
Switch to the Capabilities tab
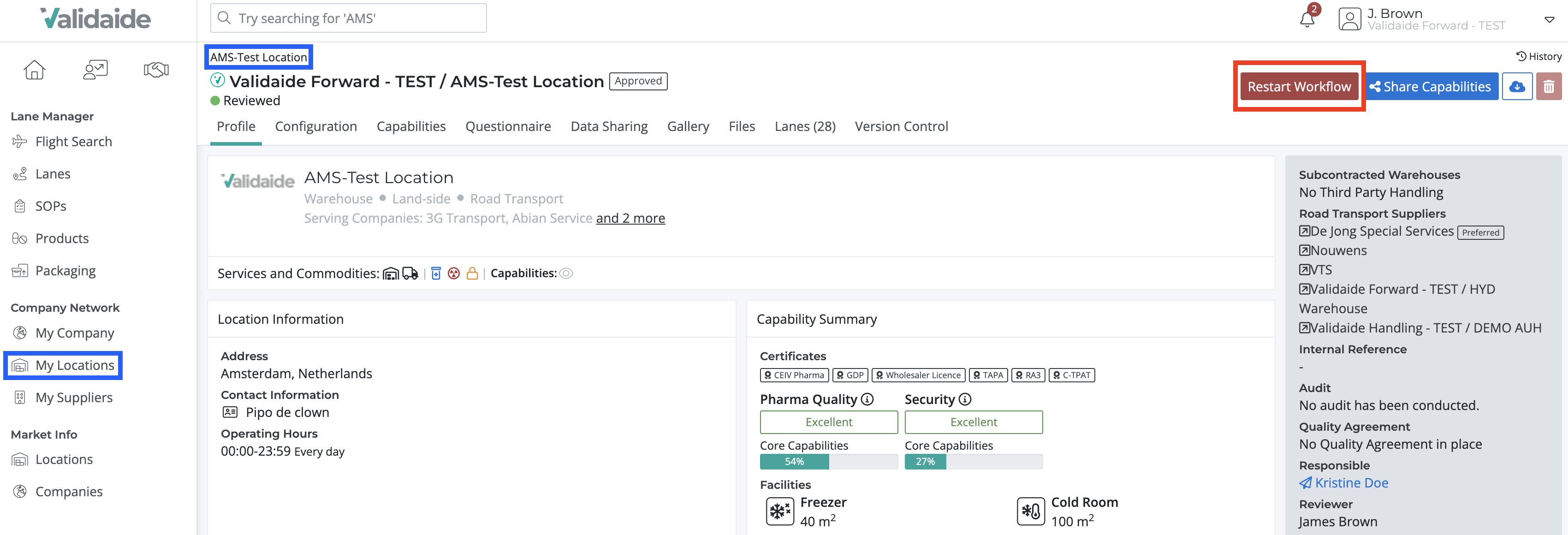click(411, 126)
